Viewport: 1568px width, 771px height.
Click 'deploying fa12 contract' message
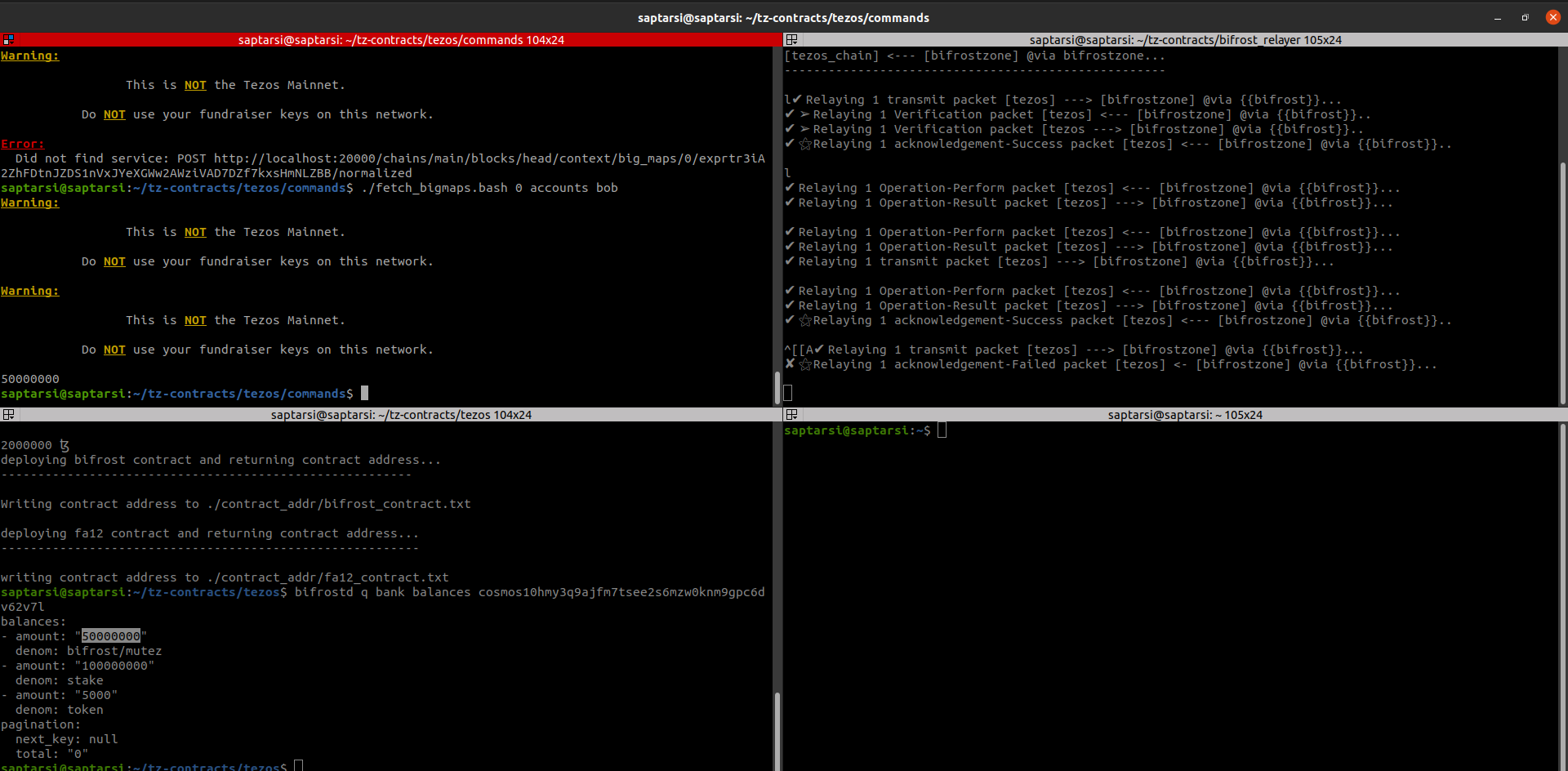tap(210, 533)
